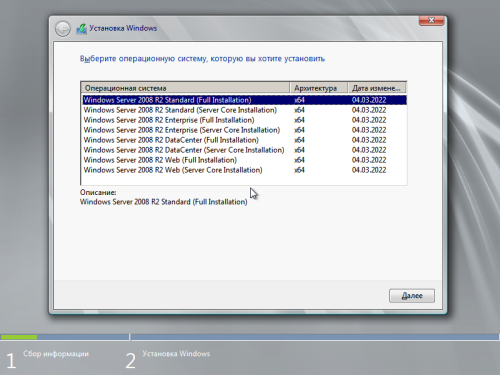
Task: Click the Описание description text below the list
Action: point(164,202)
